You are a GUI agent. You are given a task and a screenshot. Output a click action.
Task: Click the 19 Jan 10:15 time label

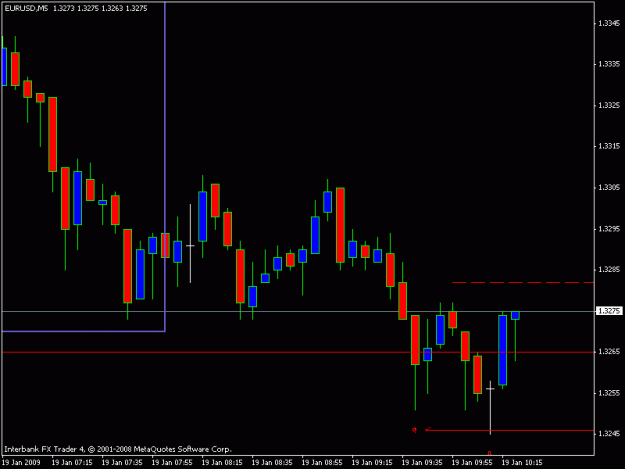pos(522,463)
